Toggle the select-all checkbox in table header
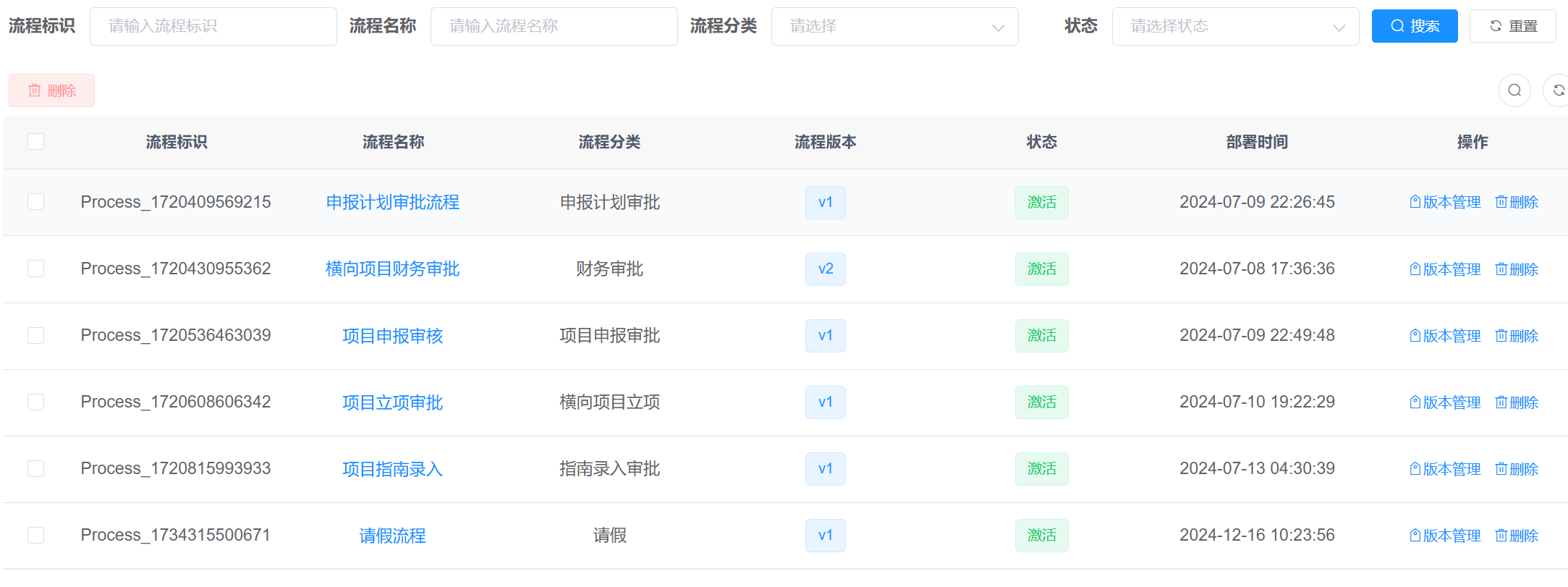 [x=35, y=141]
